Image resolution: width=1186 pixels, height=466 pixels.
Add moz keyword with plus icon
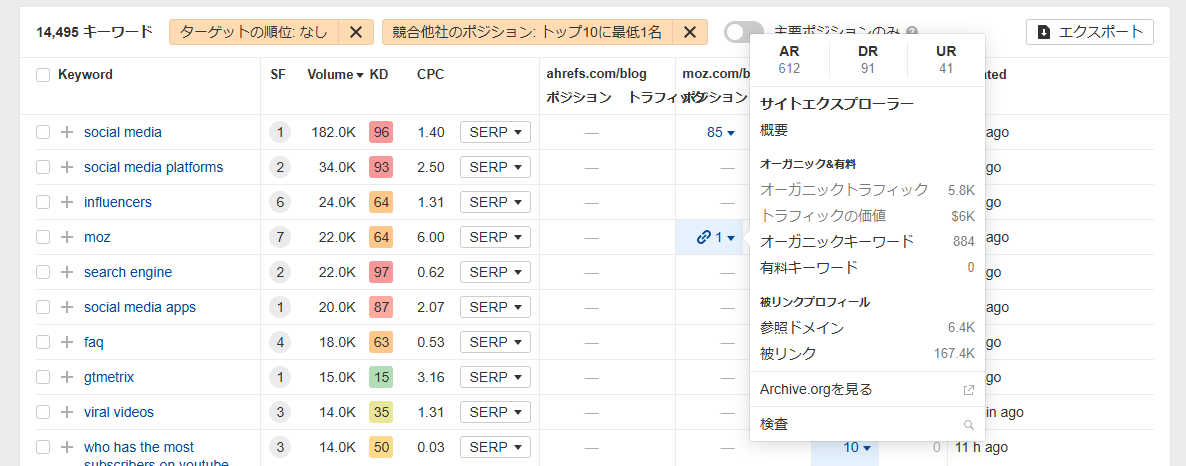(x=67, y=238)
